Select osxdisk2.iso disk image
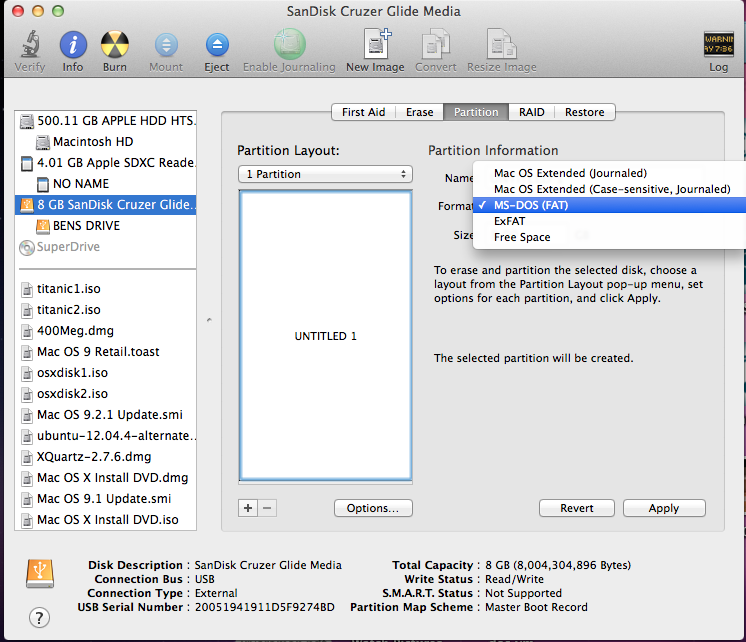746x642 pixels. point(106,394)
